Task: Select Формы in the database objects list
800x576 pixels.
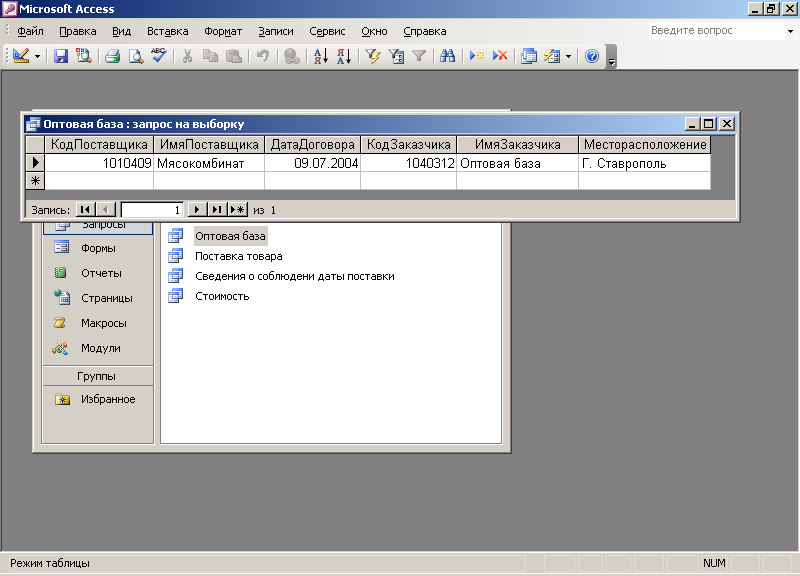Action: pyautogui.click(x=97, y=248)
